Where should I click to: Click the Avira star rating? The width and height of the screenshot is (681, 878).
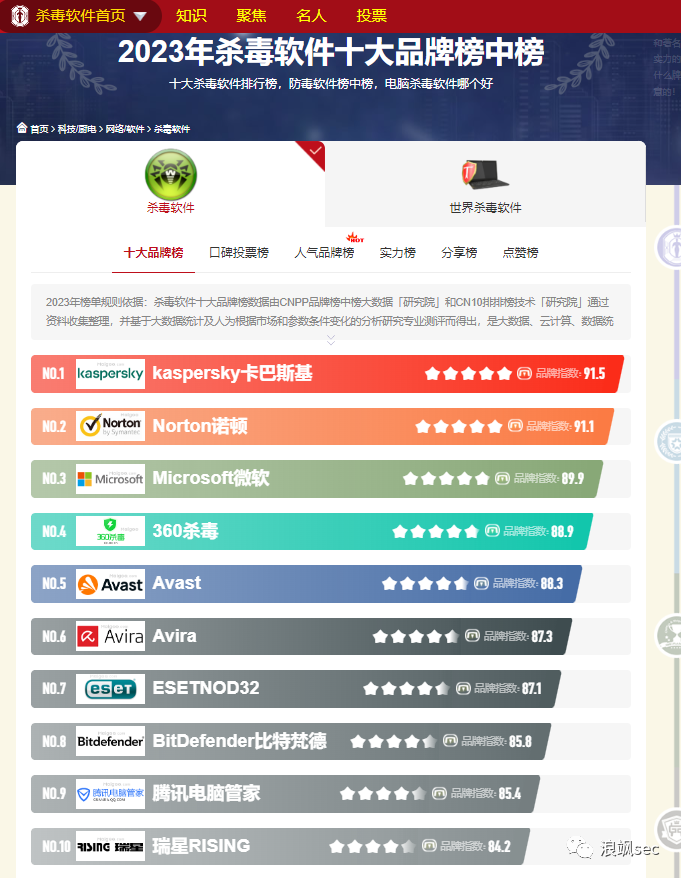coord(416,636)
